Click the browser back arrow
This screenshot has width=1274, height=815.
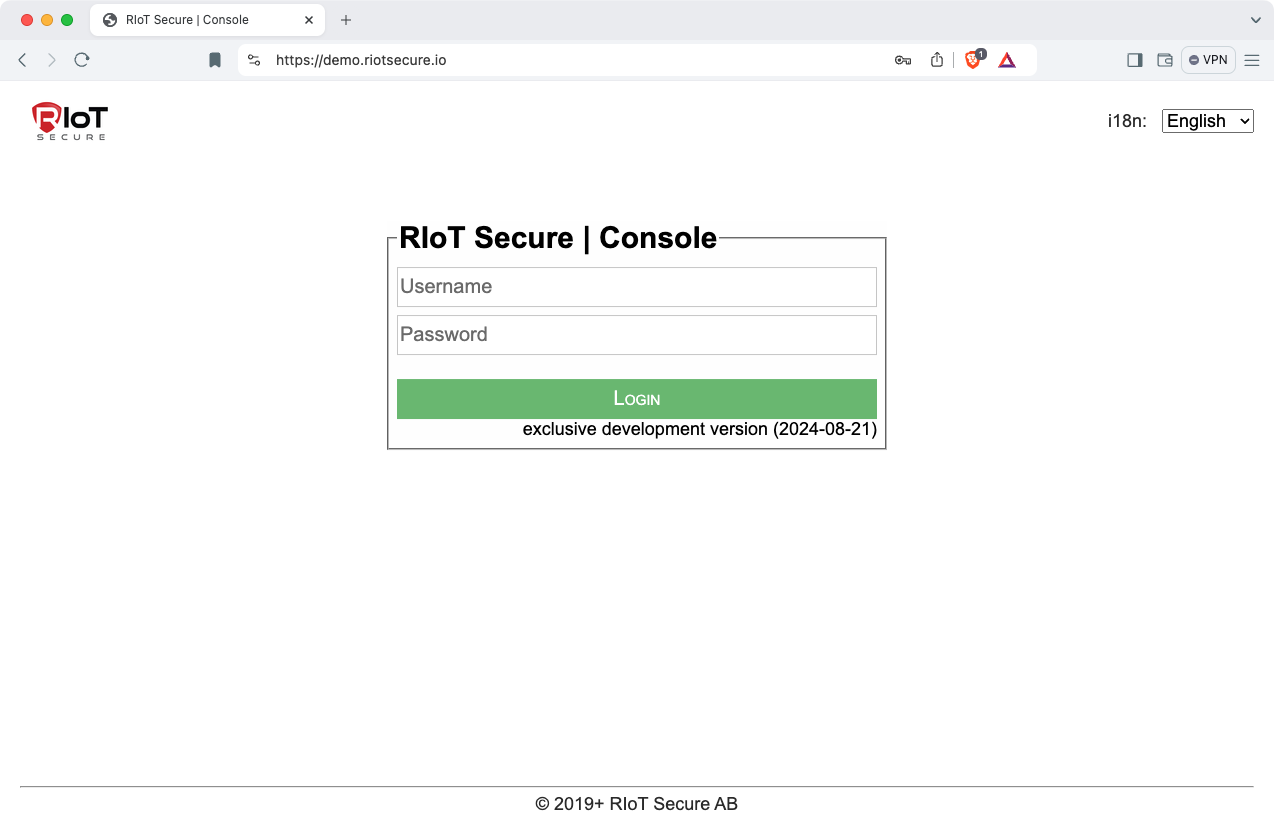point(23,60)
